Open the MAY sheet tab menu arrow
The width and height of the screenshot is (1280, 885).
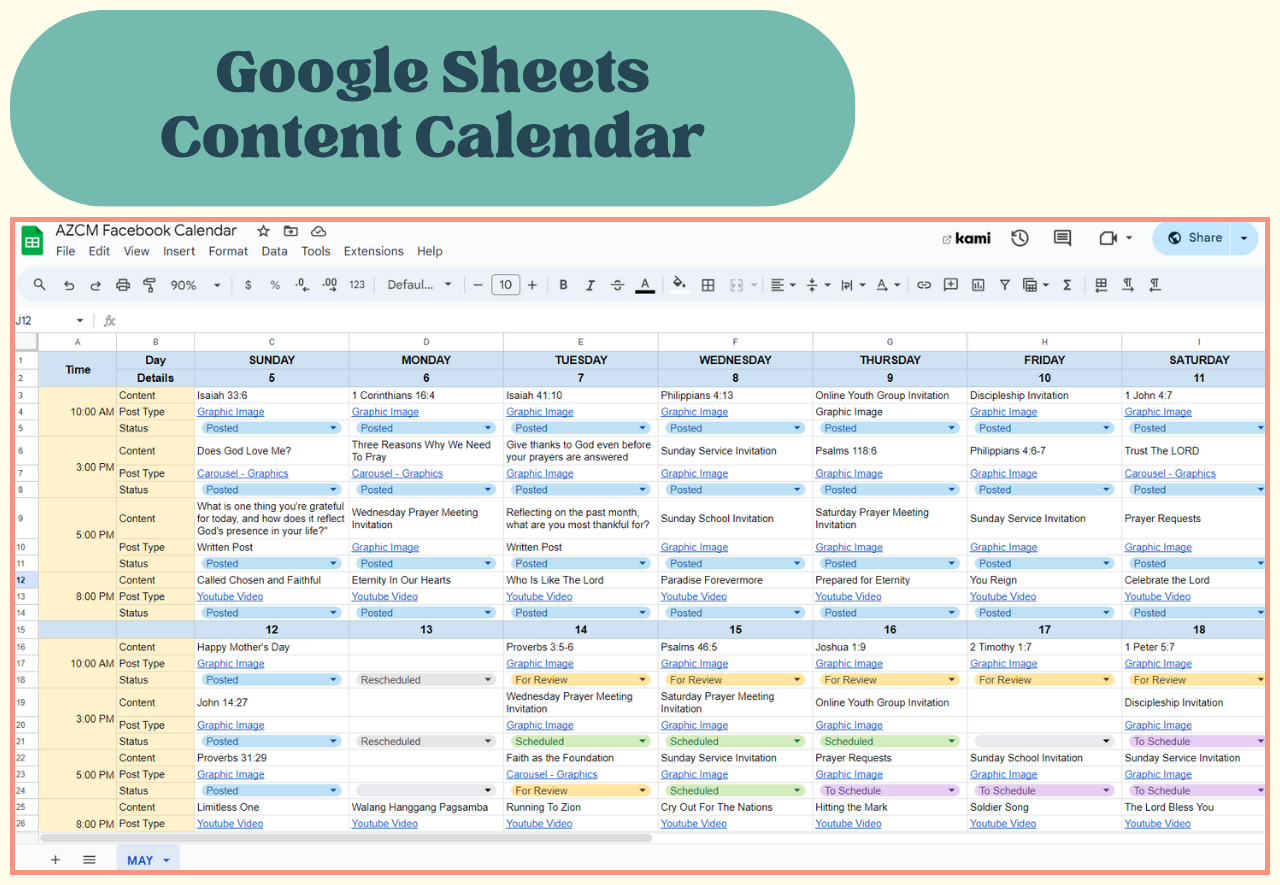[166, 861]
